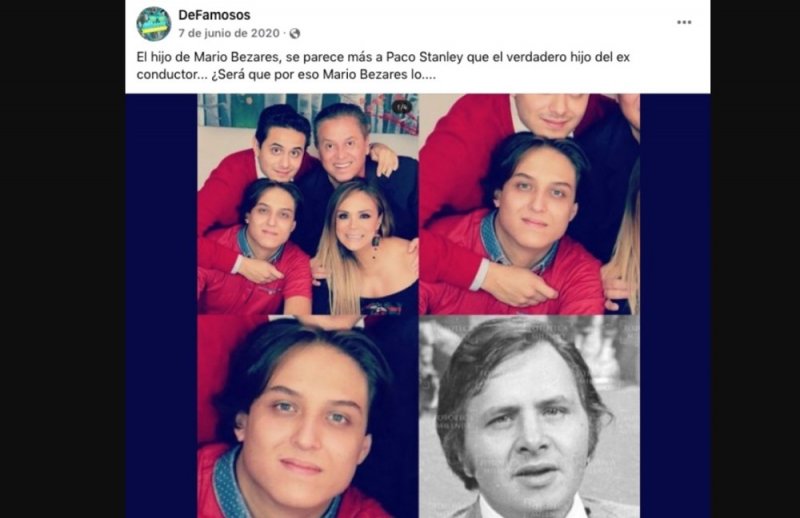The image size is (800, 518).
Task: Click the blonde woman in the group photo
Action: pos(357,248)
